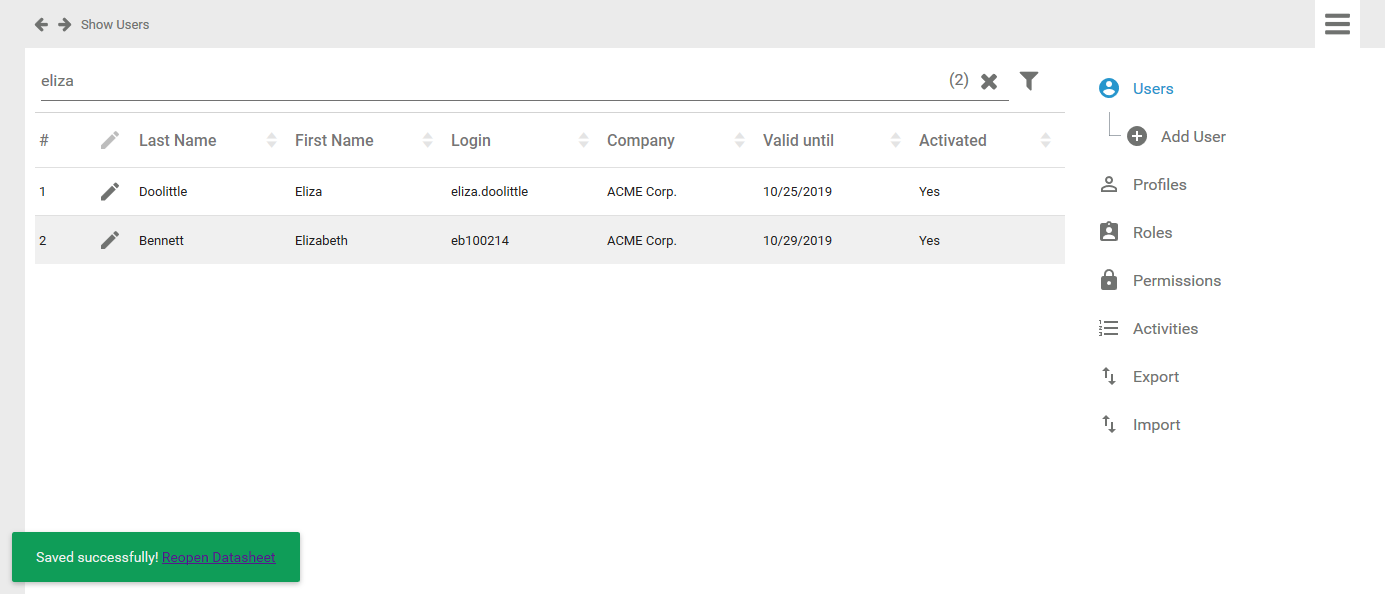Sort by Activated column arrows
Screen dimensions: 1385x594
1046,141
